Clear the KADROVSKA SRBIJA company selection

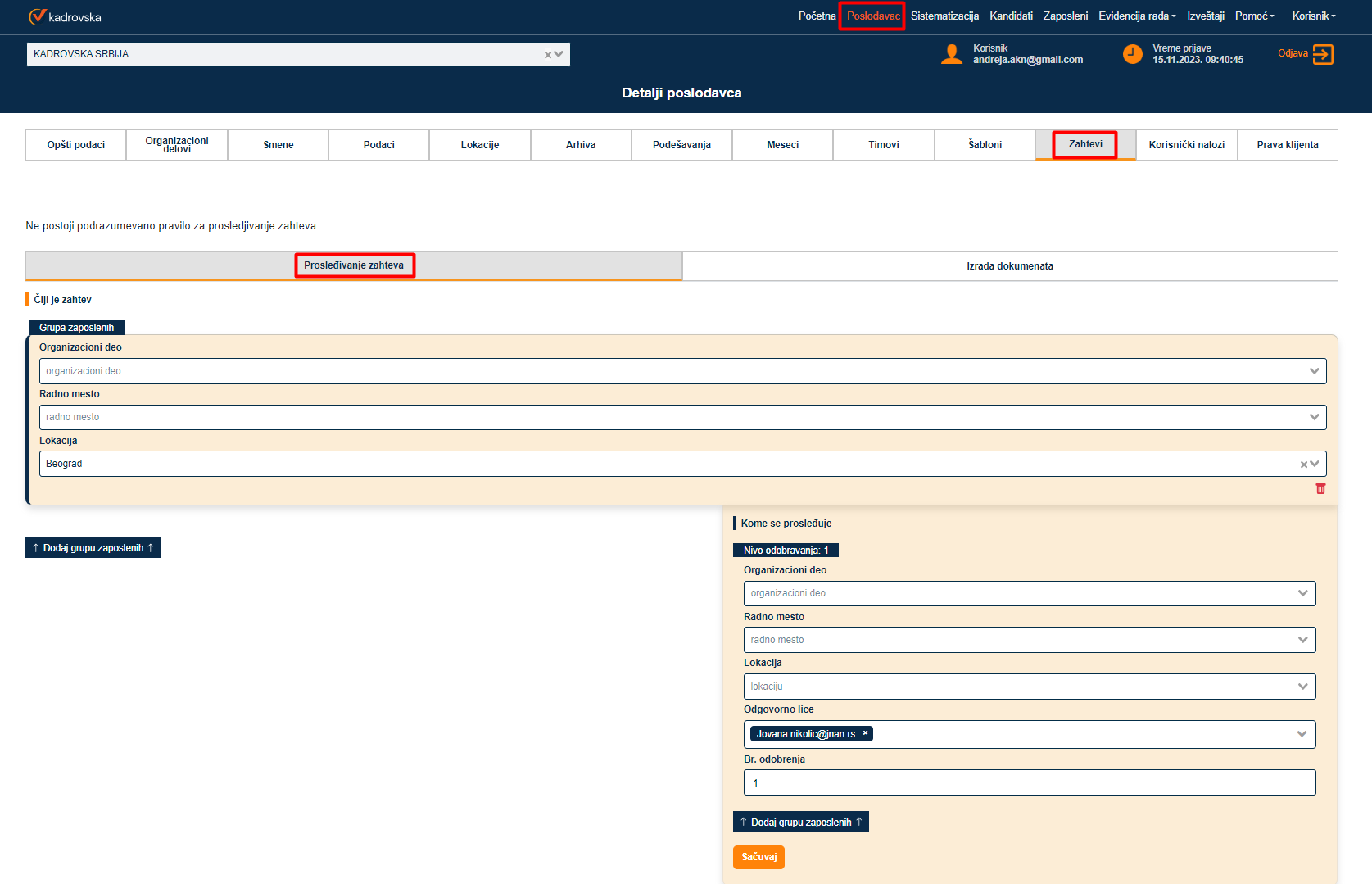click(548, 55)
